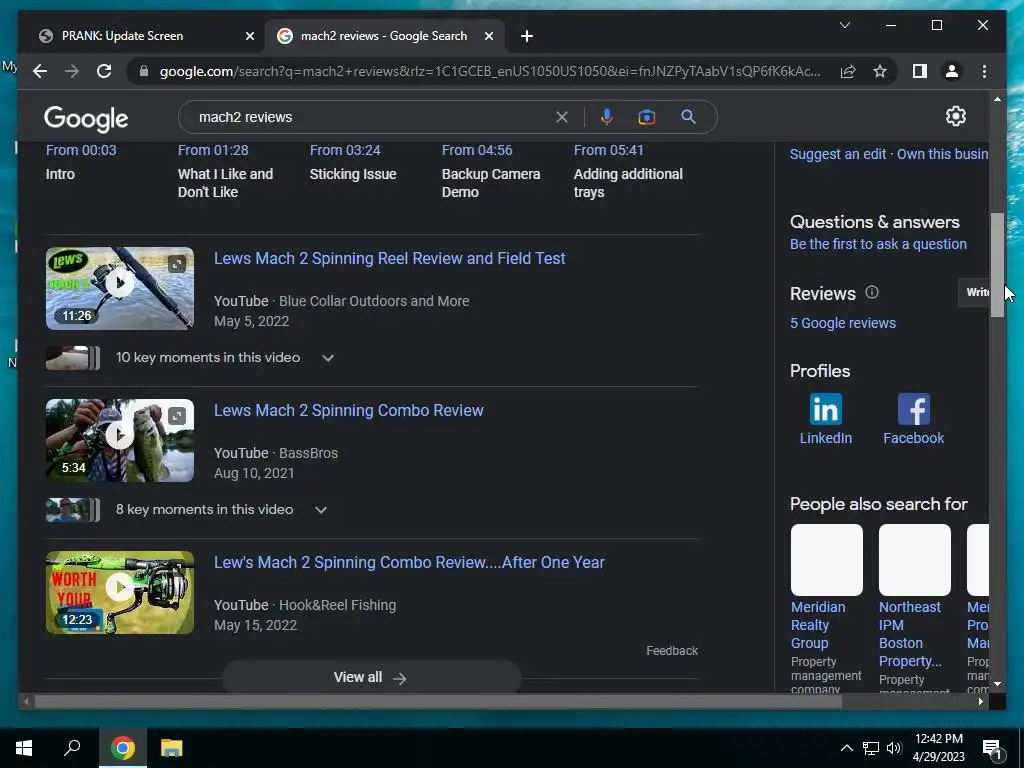Open 5 Google reviews link
Image resolution: width=1024 pixels, height=768 pixels.
point(842,323)
